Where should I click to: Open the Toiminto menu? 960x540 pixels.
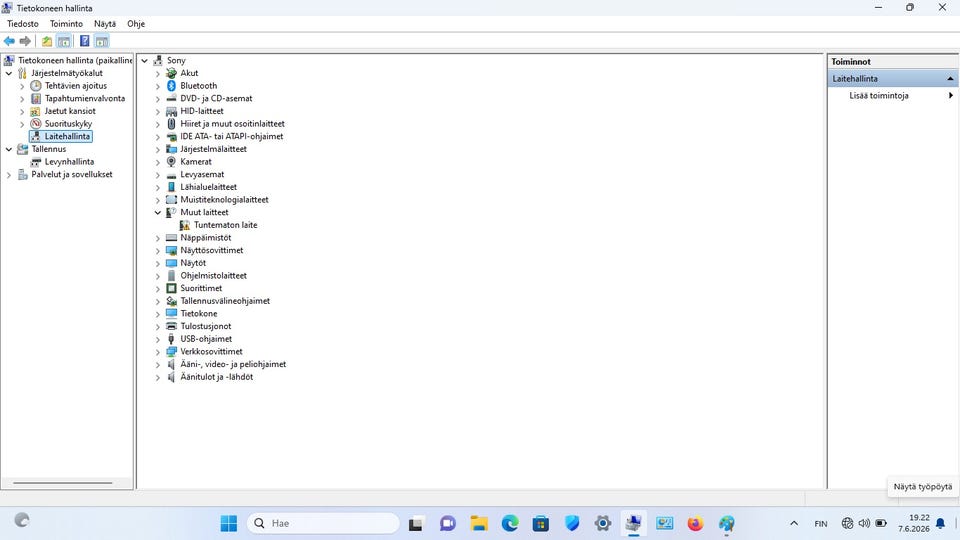coord(66,24)
